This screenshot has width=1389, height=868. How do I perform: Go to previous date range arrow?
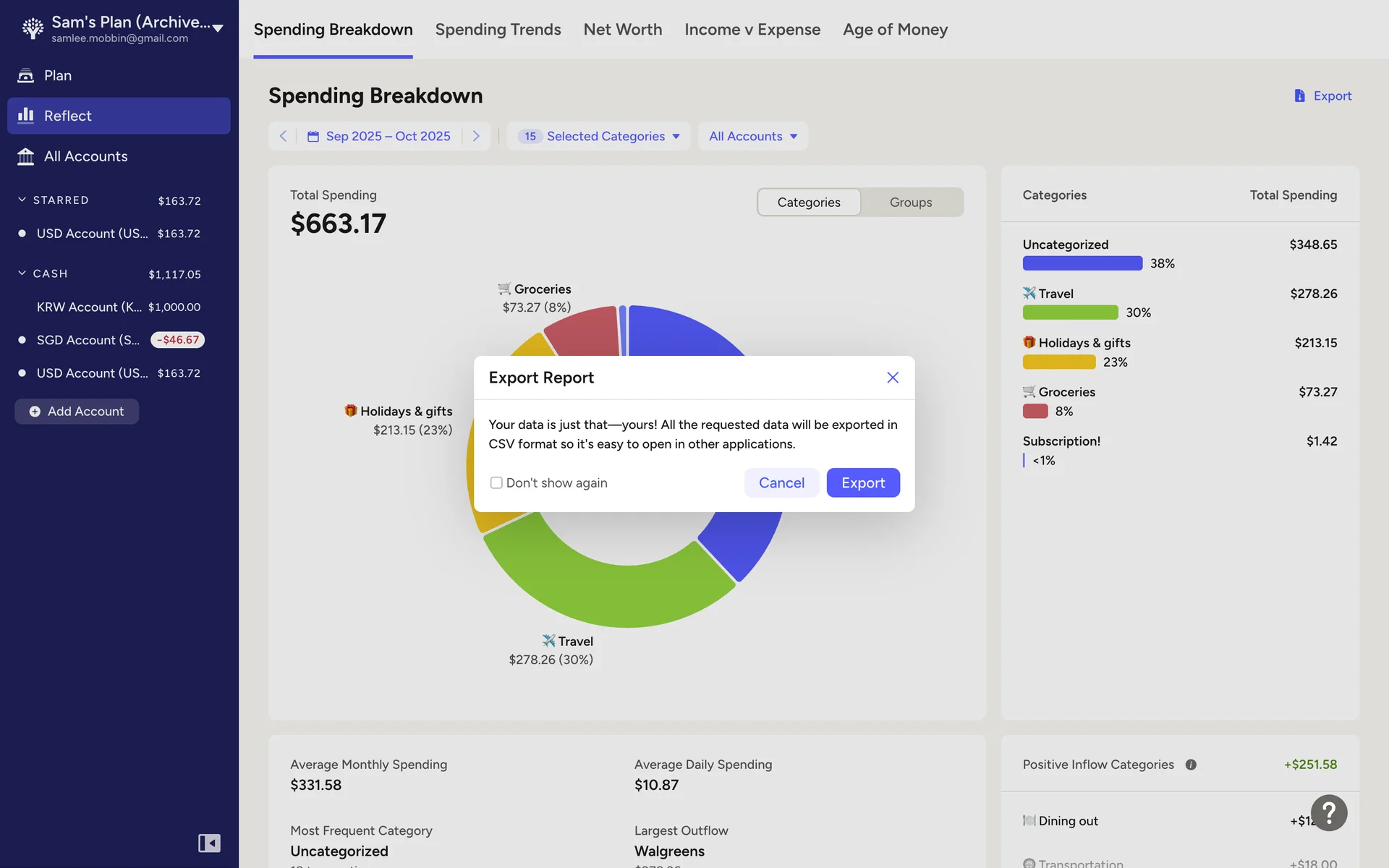(x=283, y=136)
